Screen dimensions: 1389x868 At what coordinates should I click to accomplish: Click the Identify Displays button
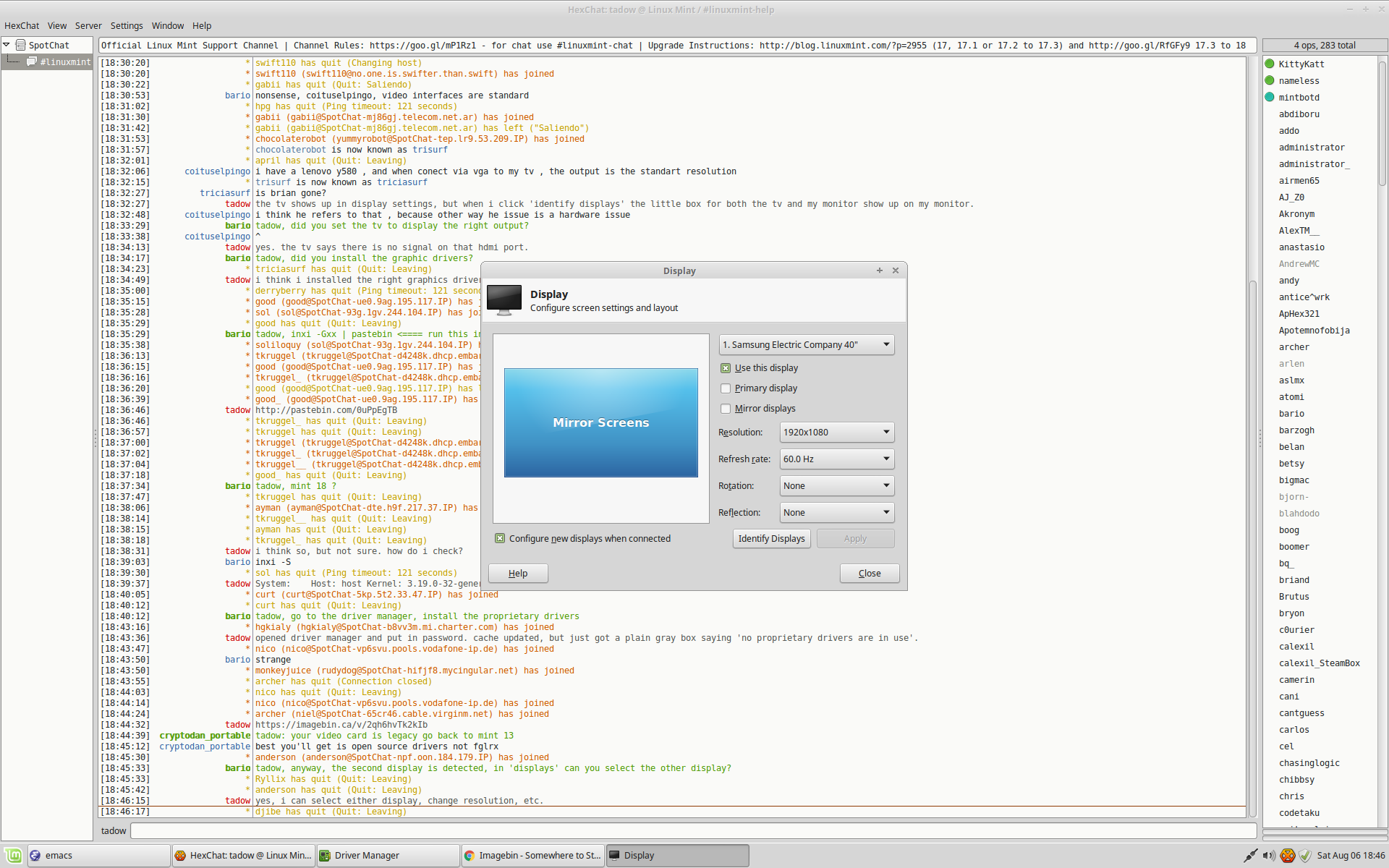point(771,539)
